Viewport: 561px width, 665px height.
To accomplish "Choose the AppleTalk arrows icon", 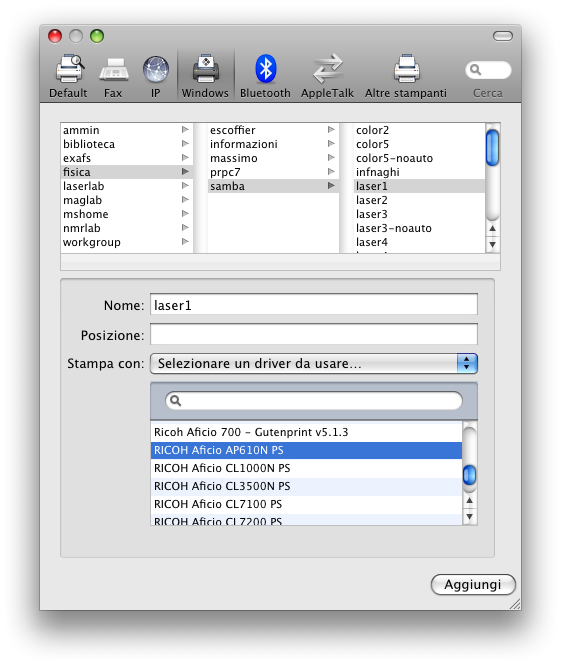I will (x=327, y=69).
